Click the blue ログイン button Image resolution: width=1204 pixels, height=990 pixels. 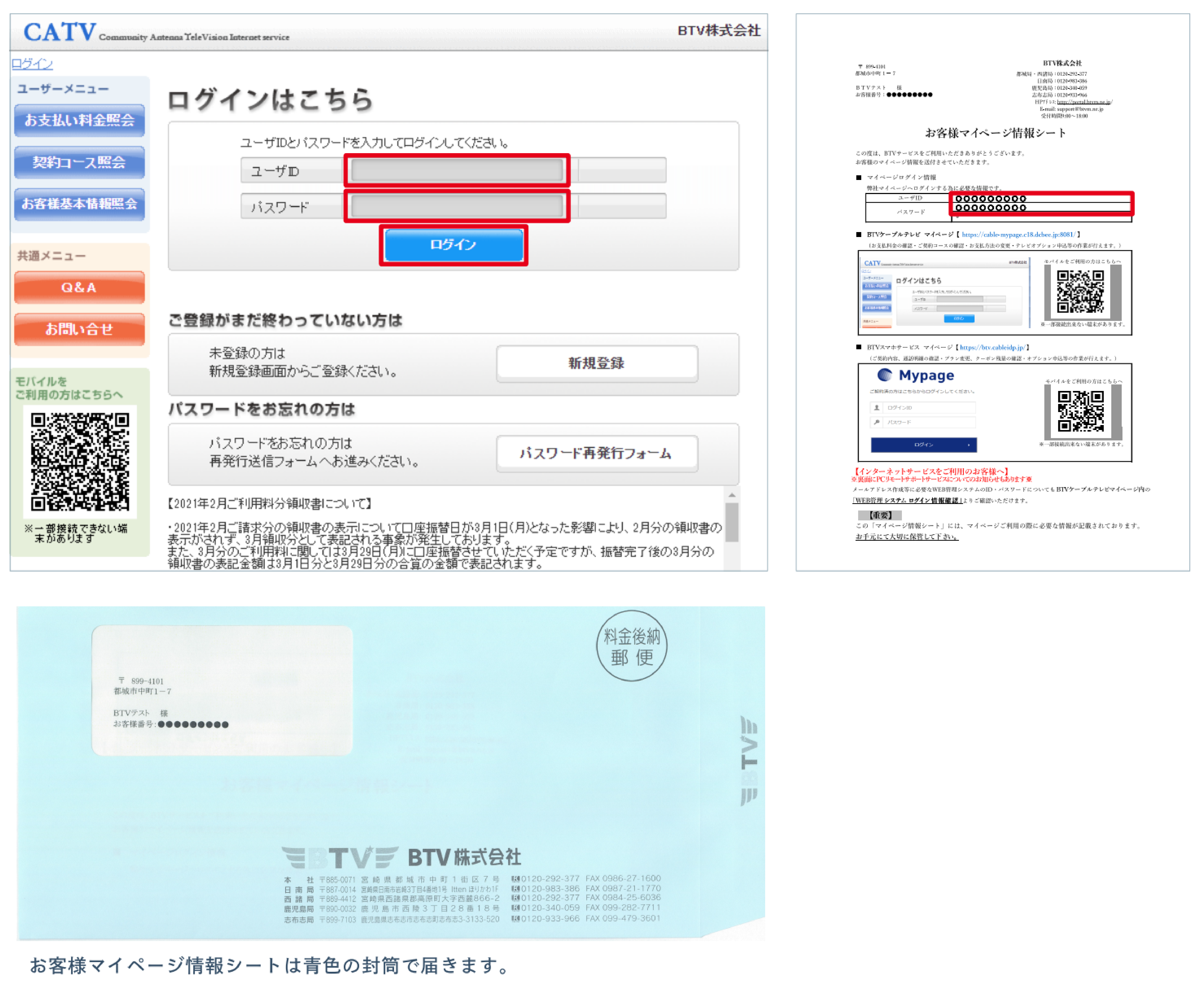[454, 245]
